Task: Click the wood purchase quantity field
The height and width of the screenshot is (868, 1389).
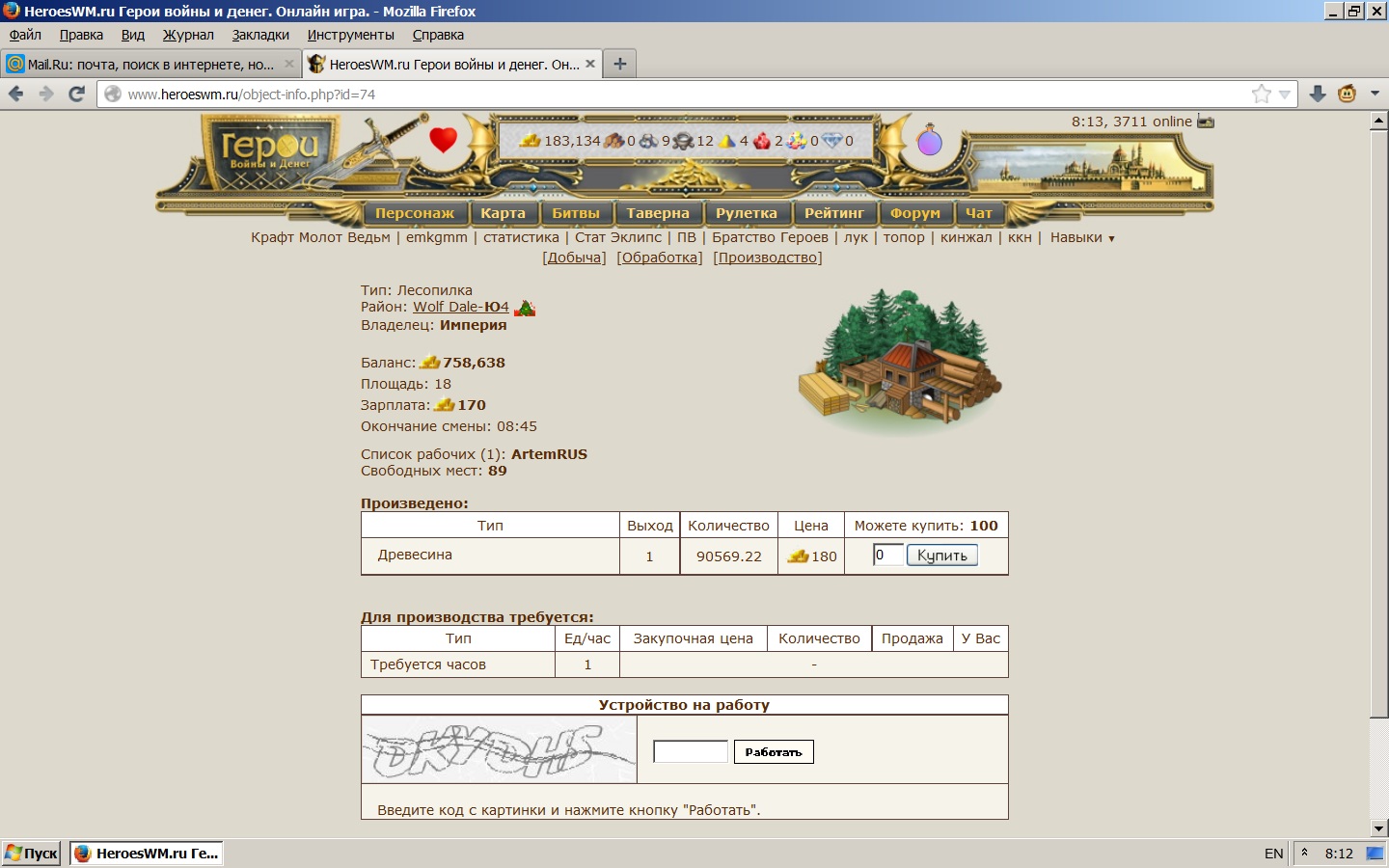Action: pyautogui.click(x=887, y=555)
